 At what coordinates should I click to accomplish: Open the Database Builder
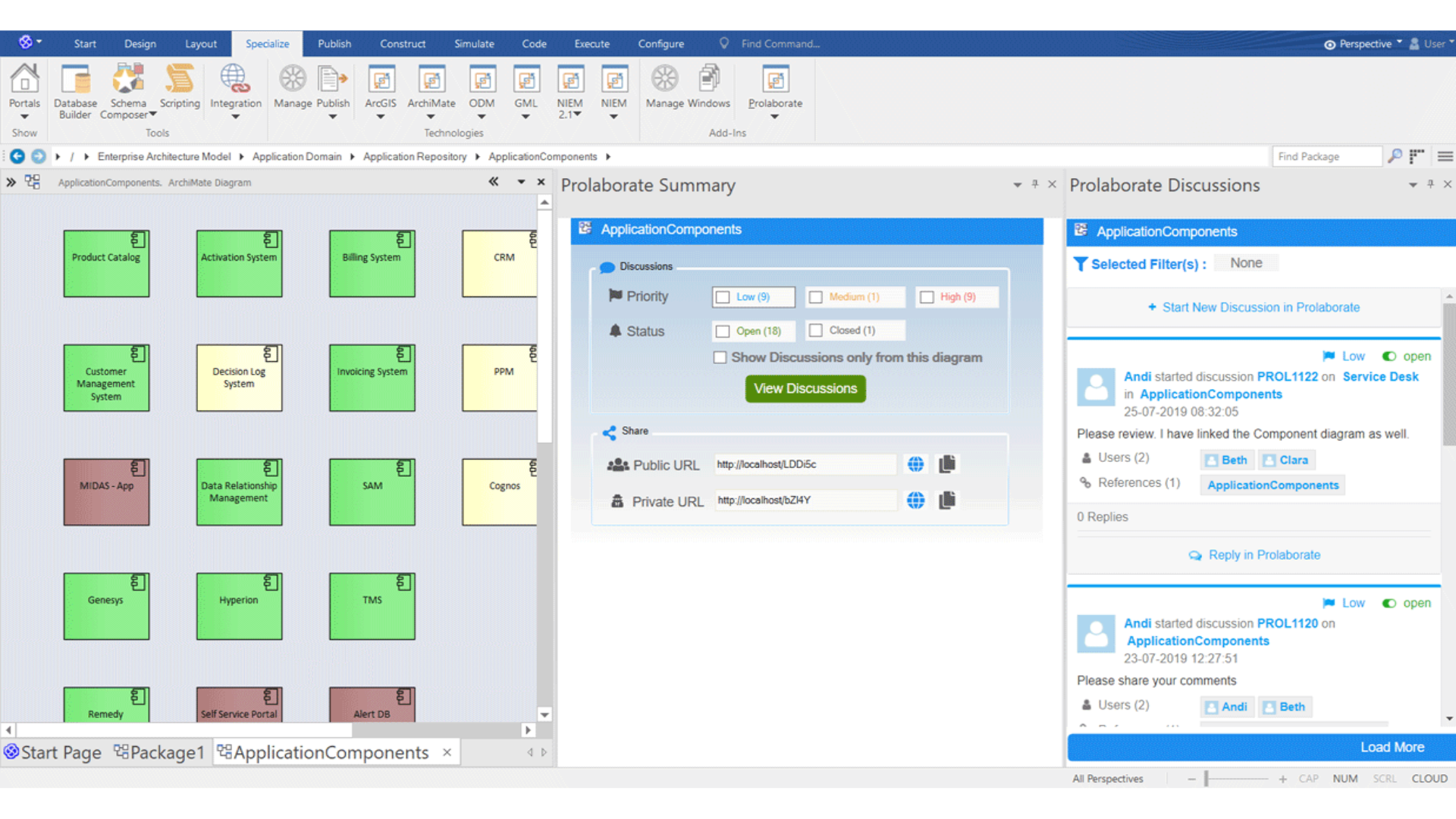(x=75, y=87)
